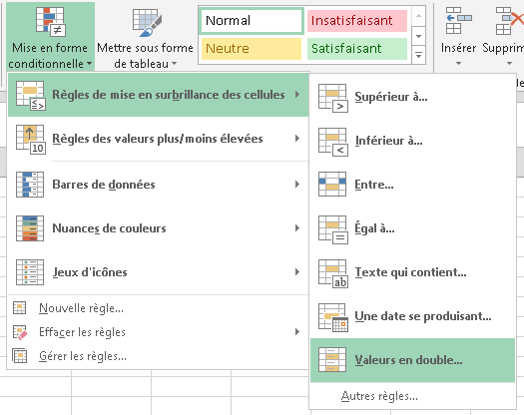Click the Nuances de couleurs icon
The width and height of the screenshot is (524, 415).
coord(30,228)
